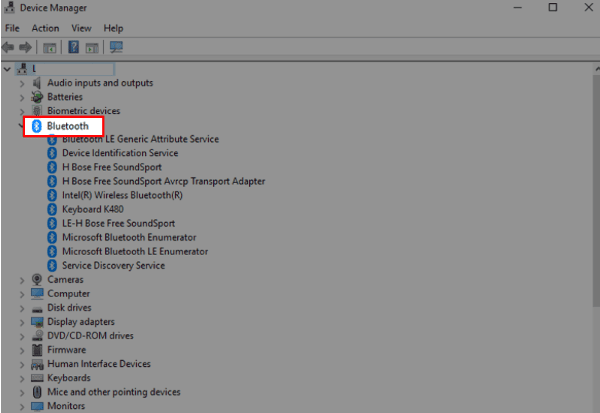Open the Action menu
This screenshot has height=413, width=600.
click(45, 28)
